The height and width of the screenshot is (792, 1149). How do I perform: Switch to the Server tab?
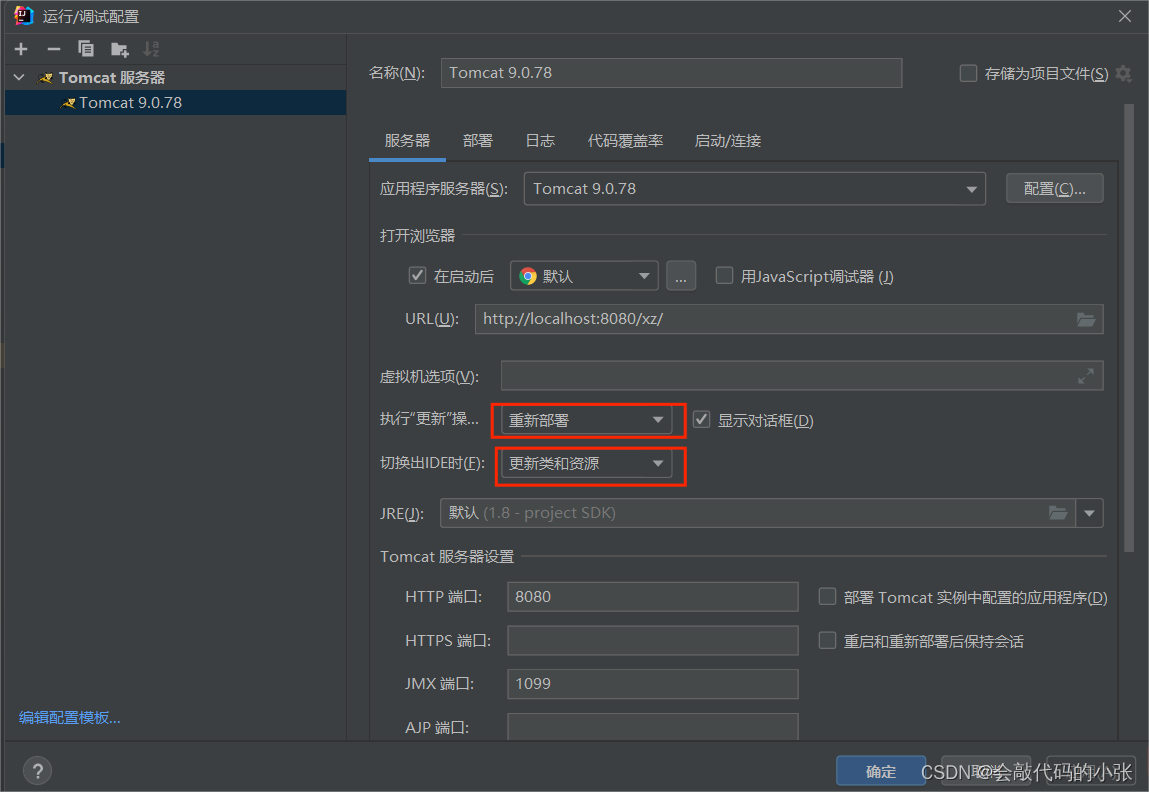tap(407, 141)
